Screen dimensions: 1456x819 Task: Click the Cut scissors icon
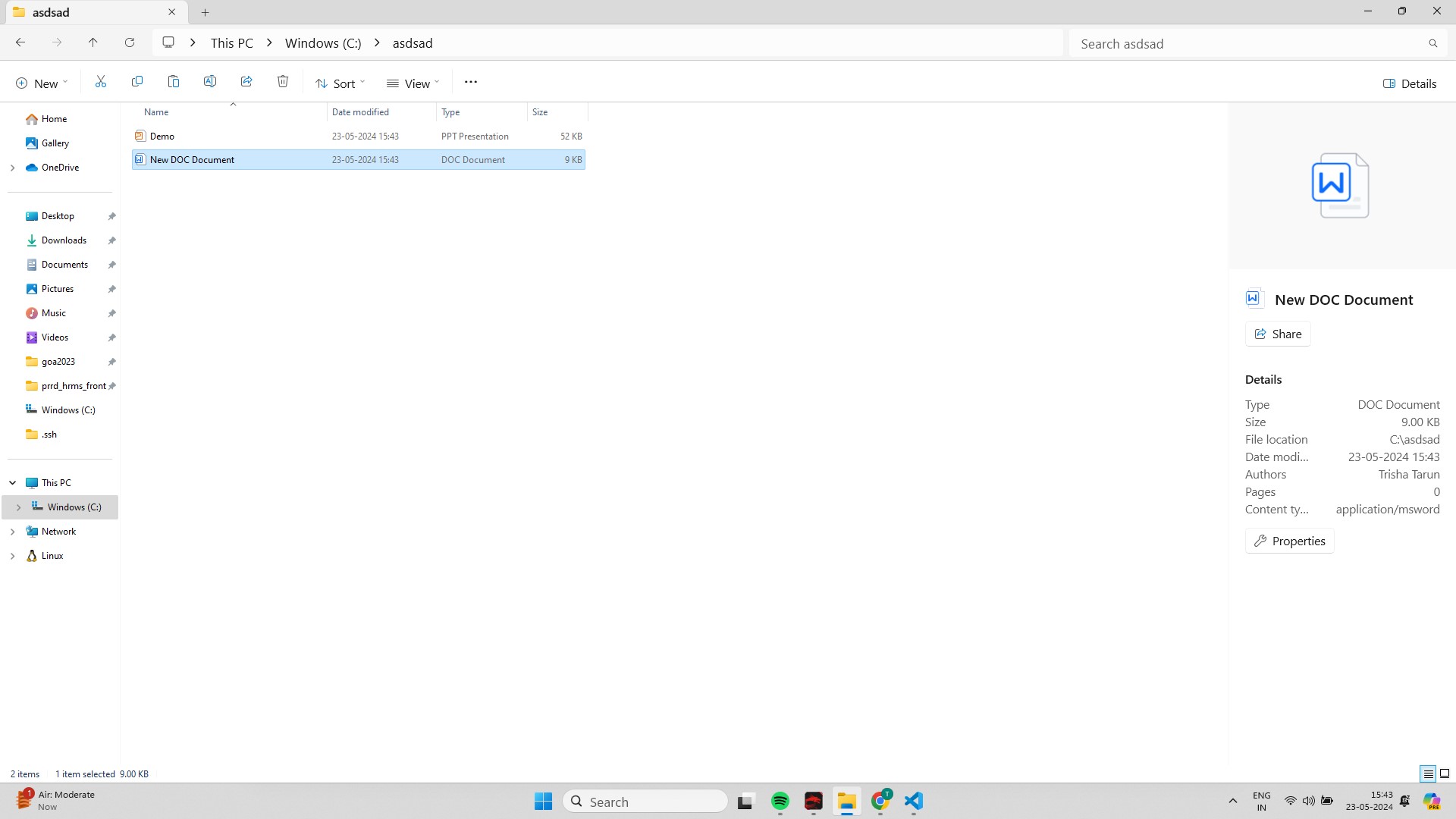pyautogui.click(x=101, y=82)
